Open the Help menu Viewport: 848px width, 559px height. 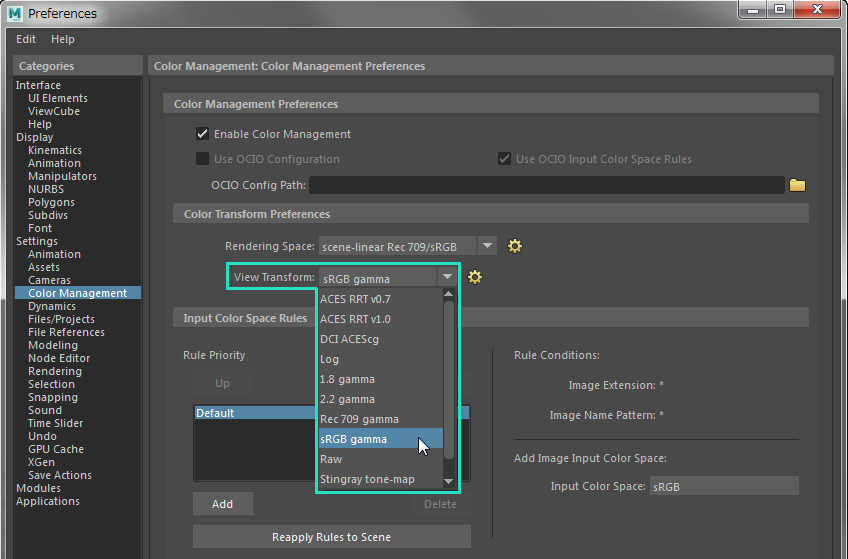coord(63,39)
